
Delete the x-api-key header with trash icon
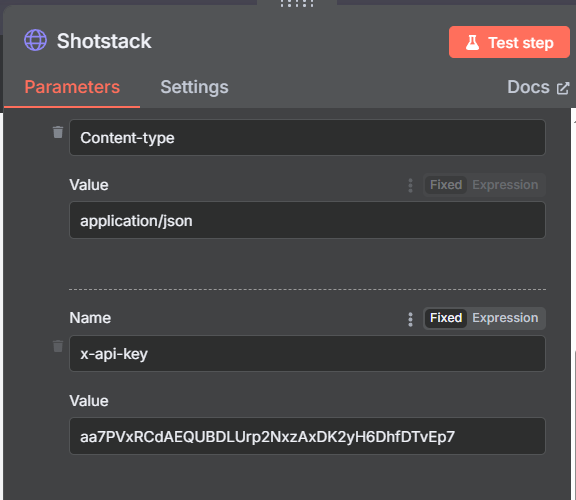coord(58,346)
